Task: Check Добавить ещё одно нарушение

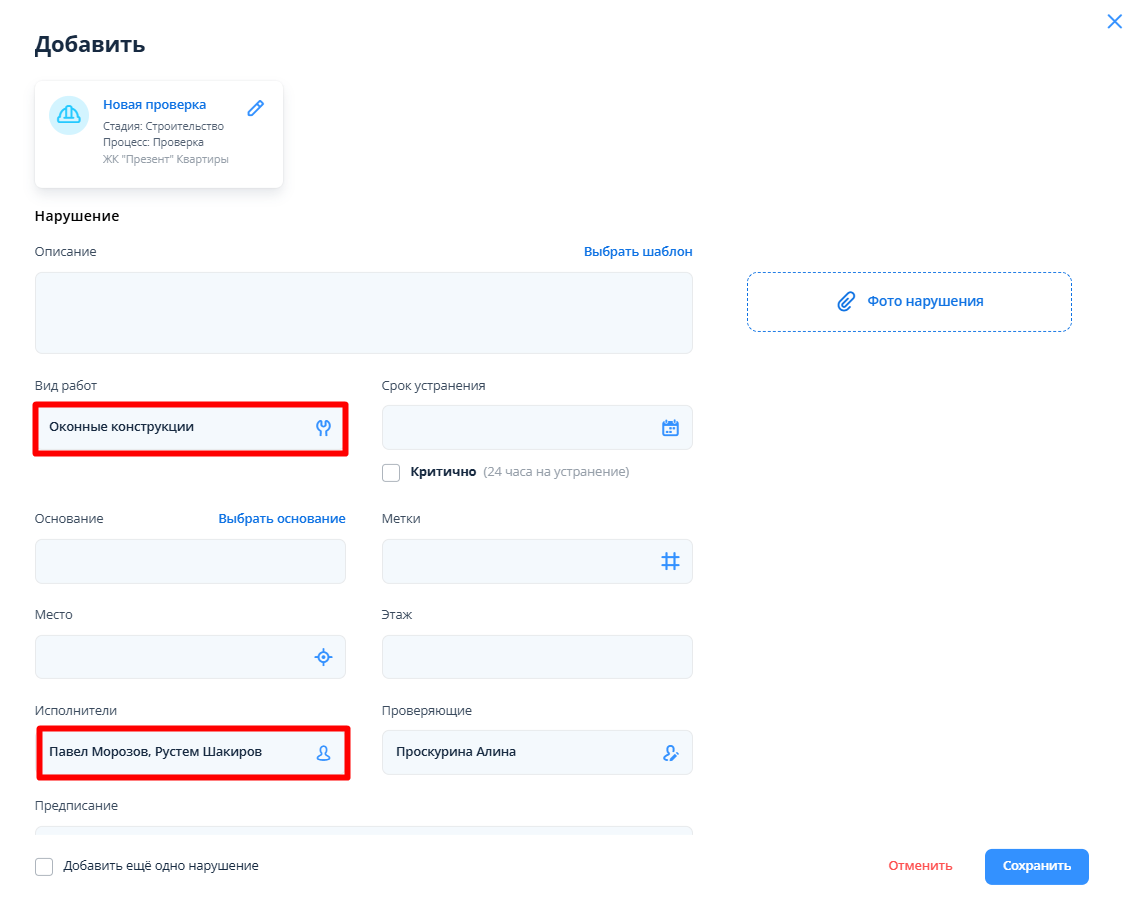Action: tap(44, 866)
